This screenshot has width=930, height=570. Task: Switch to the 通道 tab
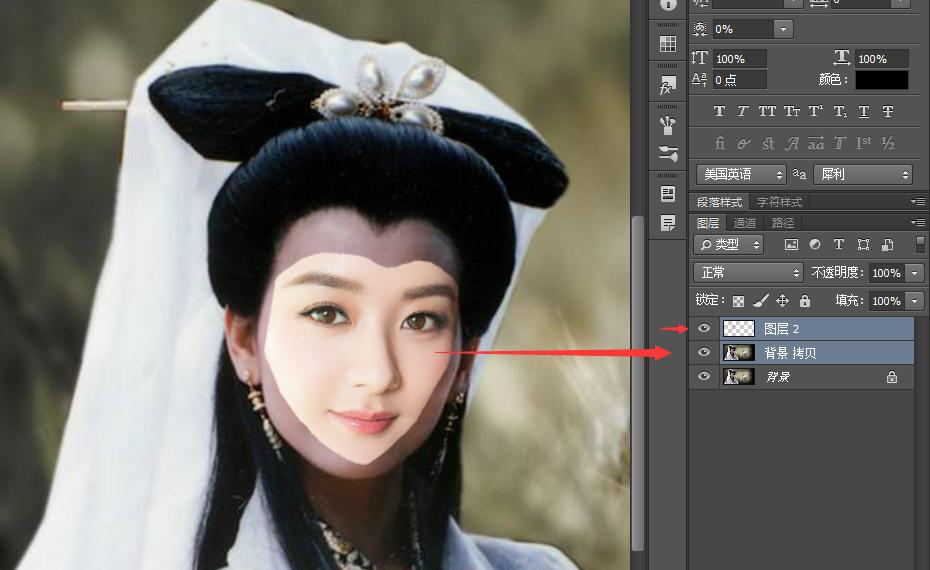coord(745,223)
